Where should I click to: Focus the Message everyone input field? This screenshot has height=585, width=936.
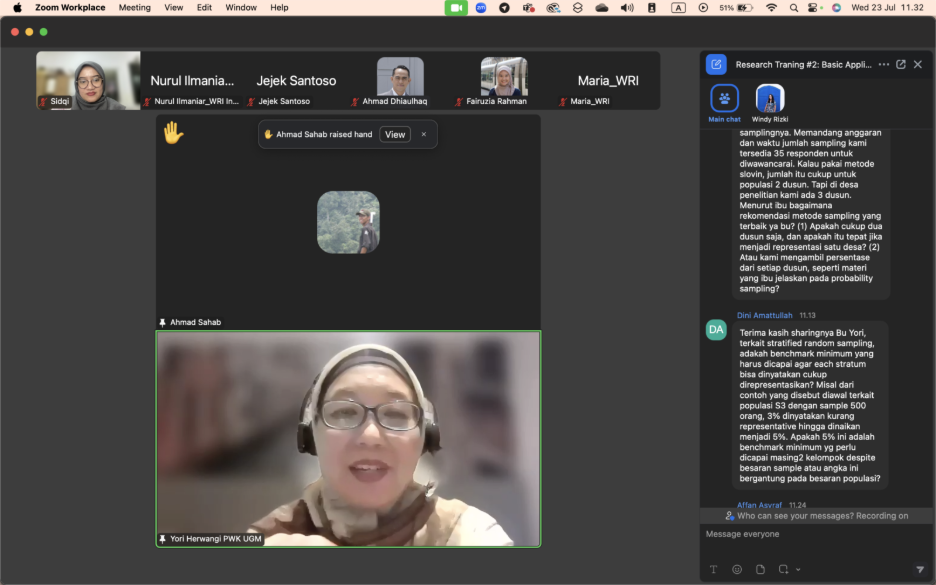pyautogui.click(x=817, y=534)
